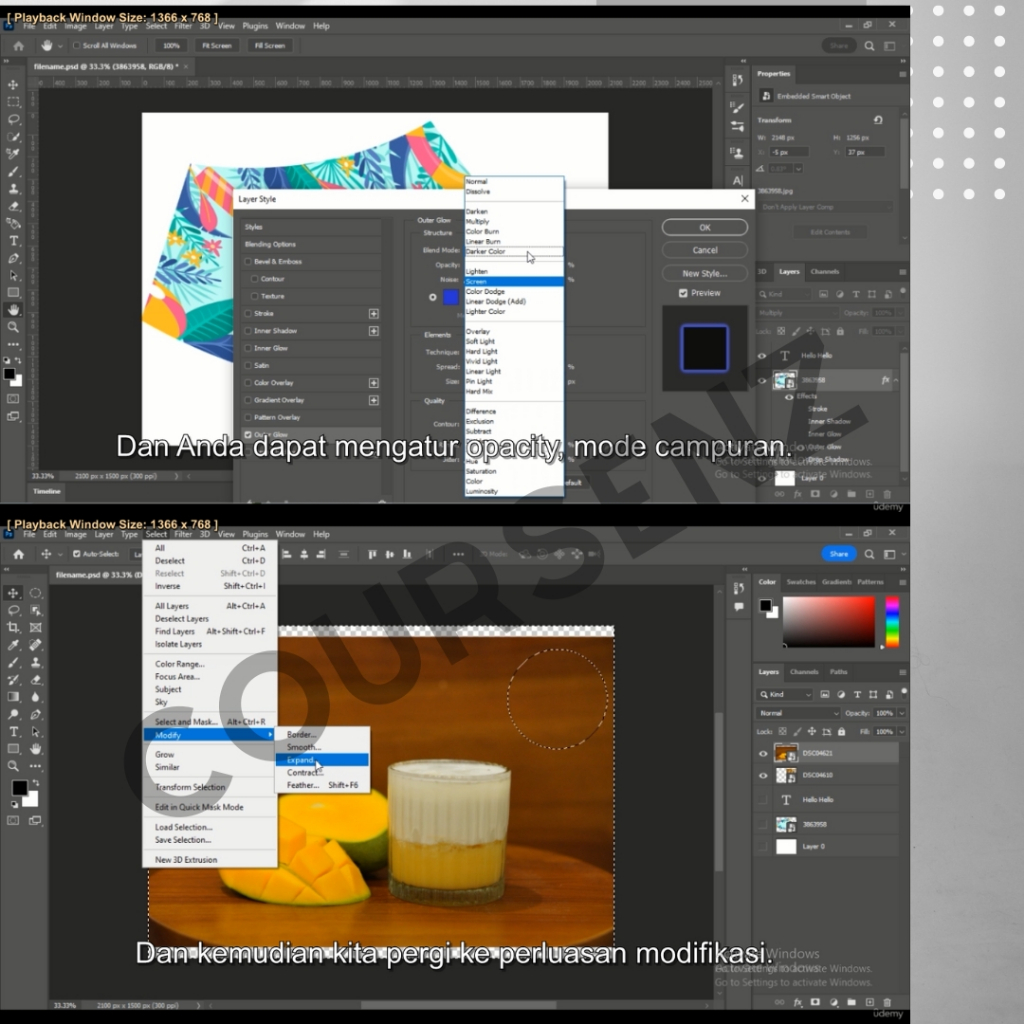Screen dimensions: 1024x1024
Task: Click OK in the Layer Style dialog
Action: 705,227
